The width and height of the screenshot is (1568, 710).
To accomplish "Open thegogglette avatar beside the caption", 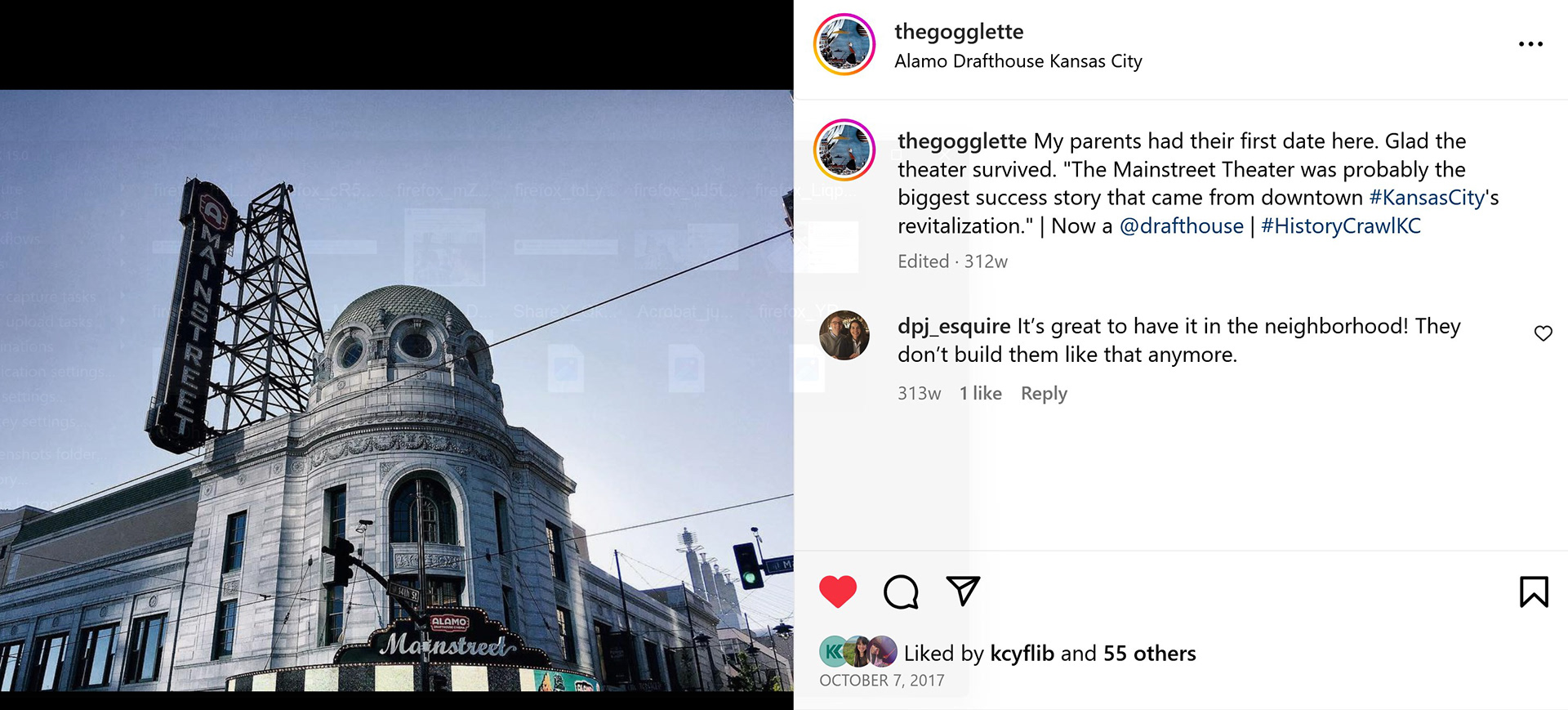I will coord(844,150).
